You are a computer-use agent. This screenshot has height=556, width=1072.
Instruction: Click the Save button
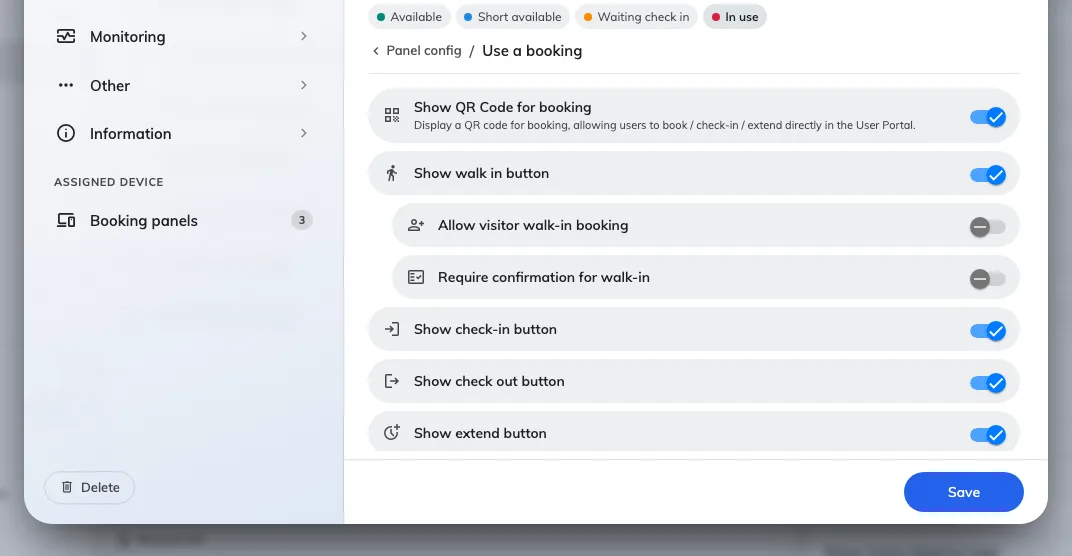(x=963, y=492)
